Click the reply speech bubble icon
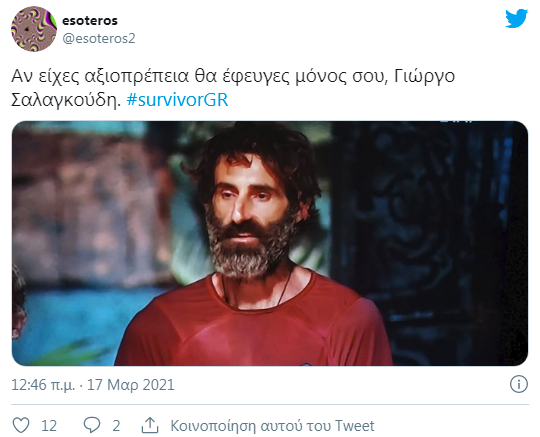The height and width of the screenshot is (437, 540). pyautogui.click(x=92, y=425)
